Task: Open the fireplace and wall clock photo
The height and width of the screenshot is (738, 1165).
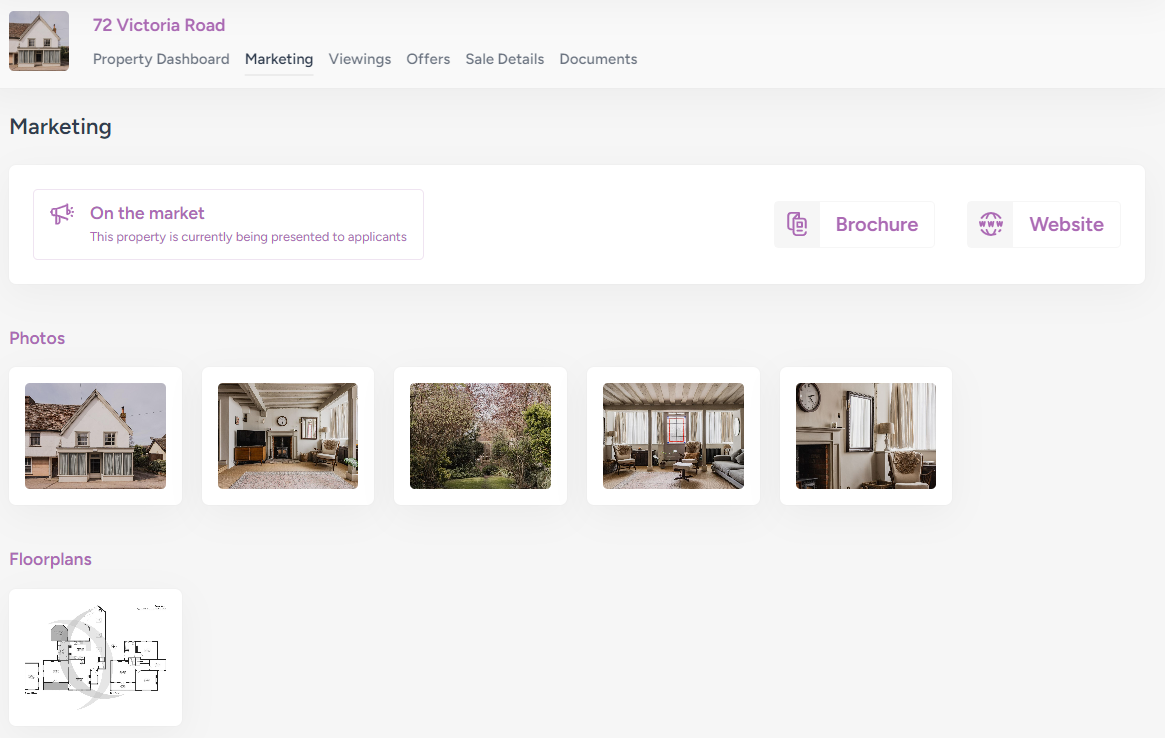Action: click(x=866, y=436)
